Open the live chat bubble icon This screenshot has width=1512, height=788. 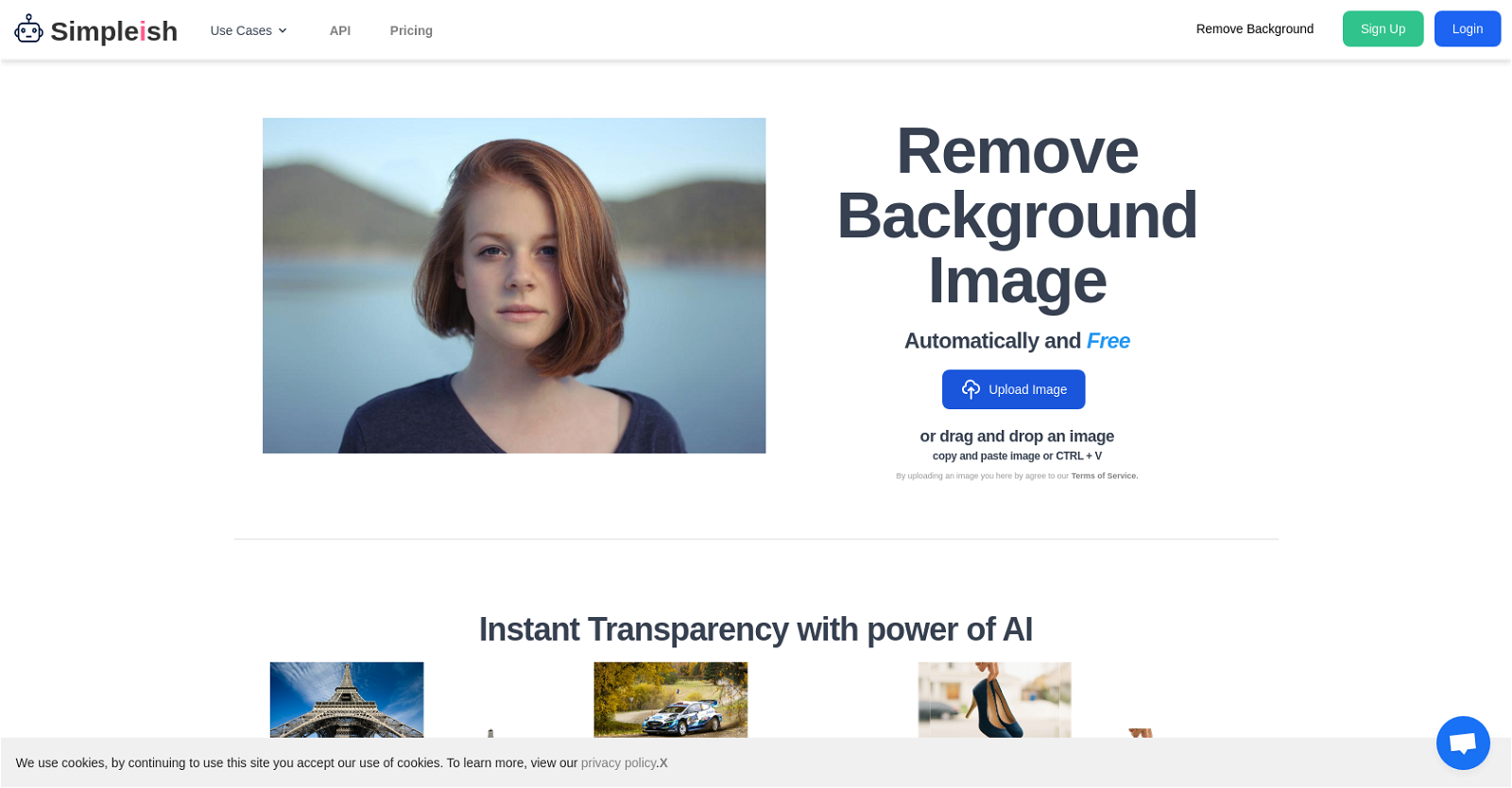pyautogui.click(x=1462, y=743)
